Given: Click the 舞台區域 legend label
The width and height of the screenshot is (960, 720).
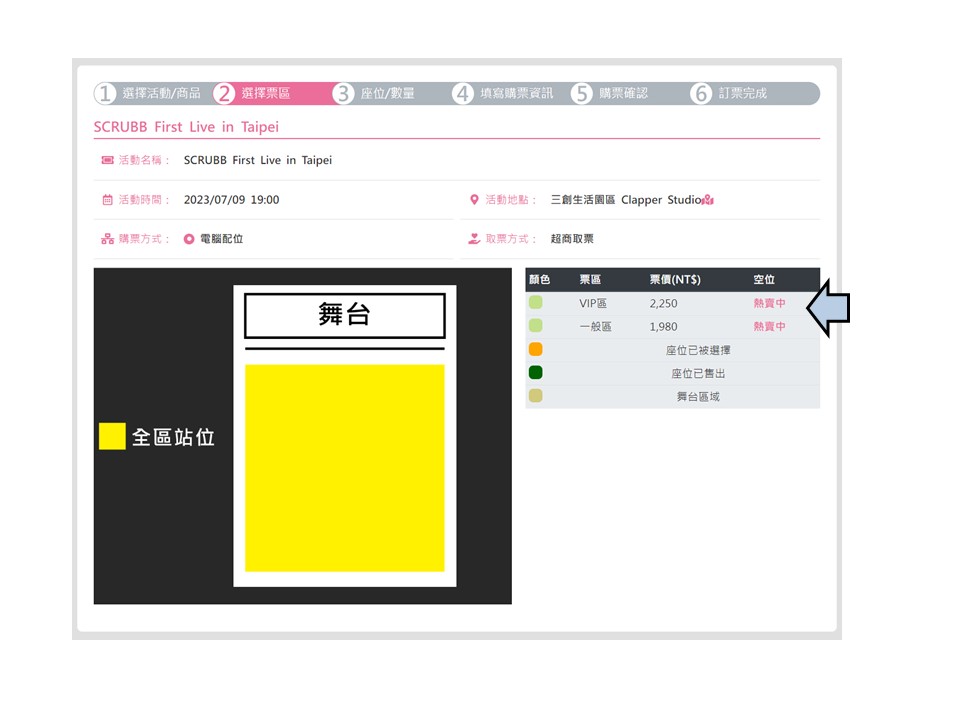Looking at the screenshot, I should pos(697,397).
